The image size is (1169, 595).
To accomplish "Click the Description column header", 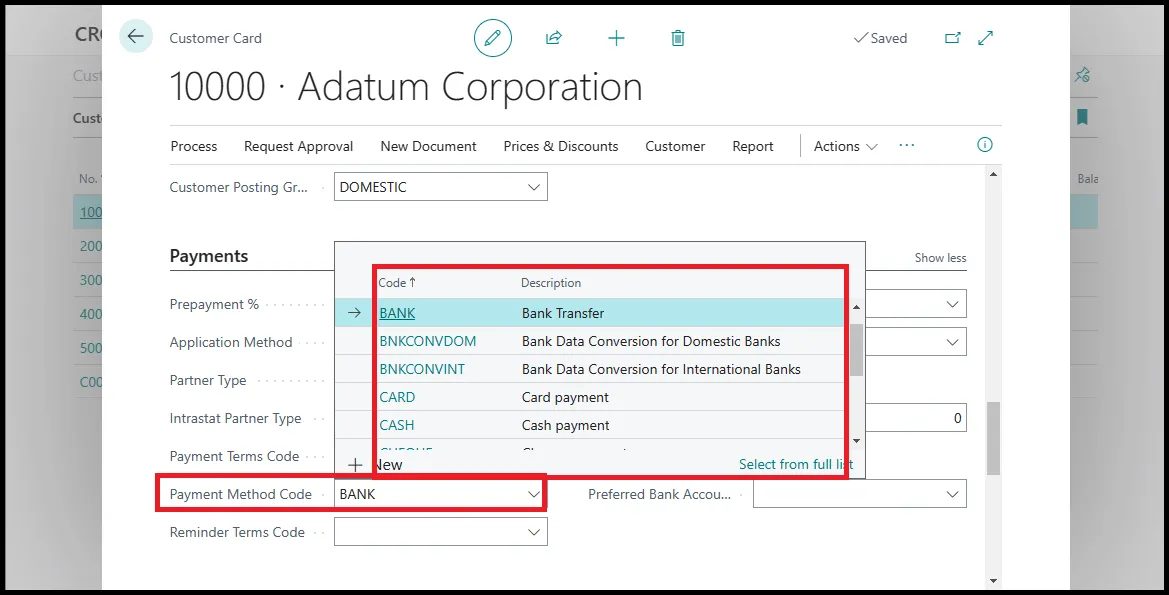I will (551, 283).
